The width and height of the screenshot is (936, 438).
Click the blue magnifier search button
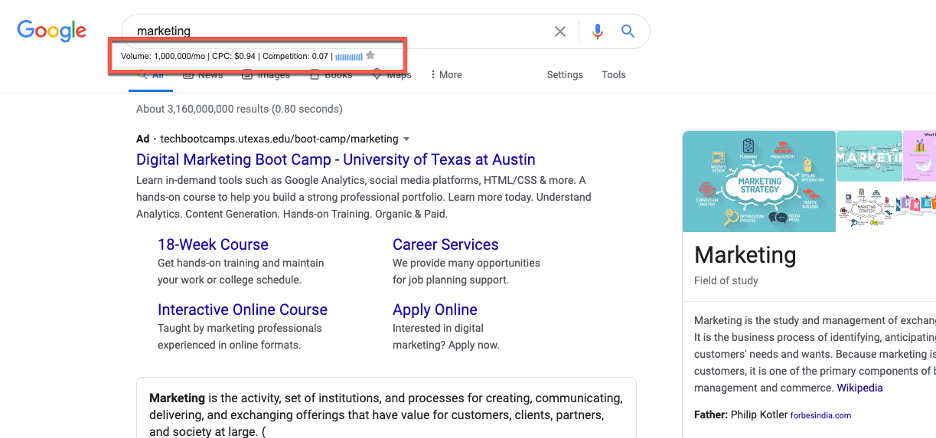pyautogui.click(x=628, y=32)
